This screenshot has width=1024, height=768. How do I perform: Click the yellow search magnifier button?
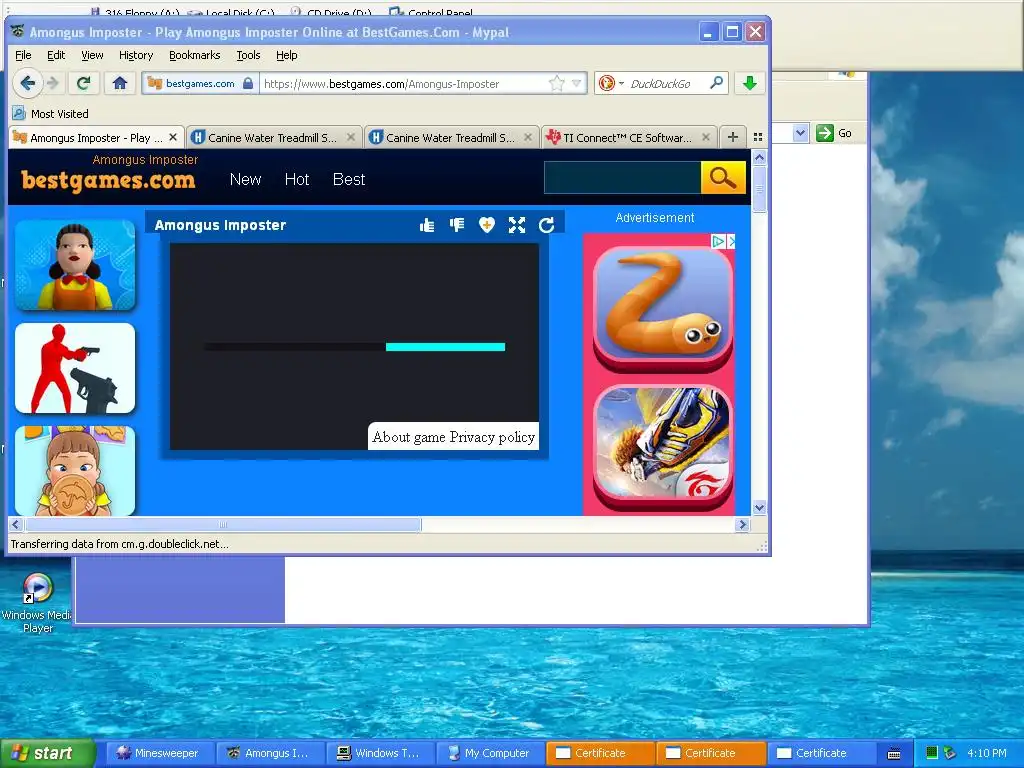(x=723, y=178)
